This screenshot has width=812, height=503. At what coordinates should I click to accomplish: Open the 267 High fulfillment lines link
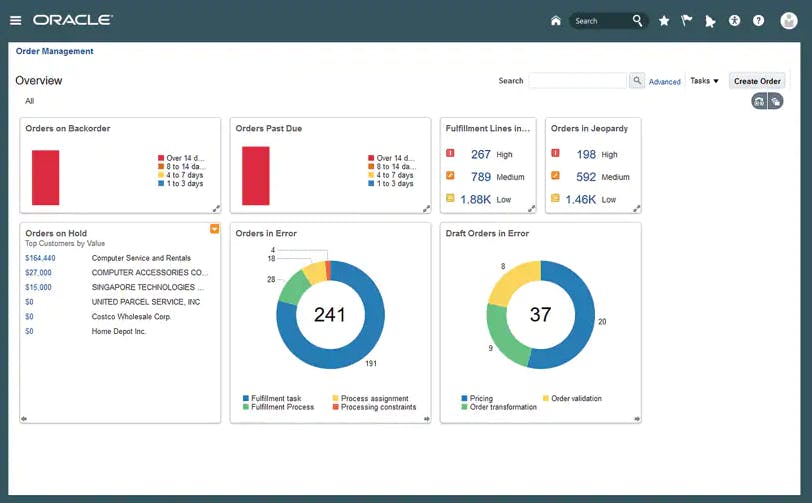[x=481, y=154]
